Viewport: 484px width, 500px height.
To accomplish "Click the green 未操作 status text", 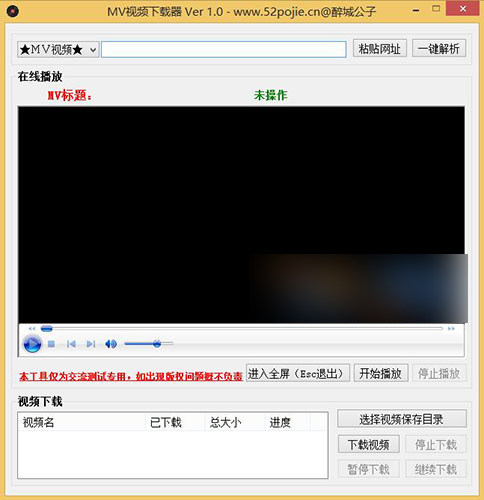I will coord(270,95).
